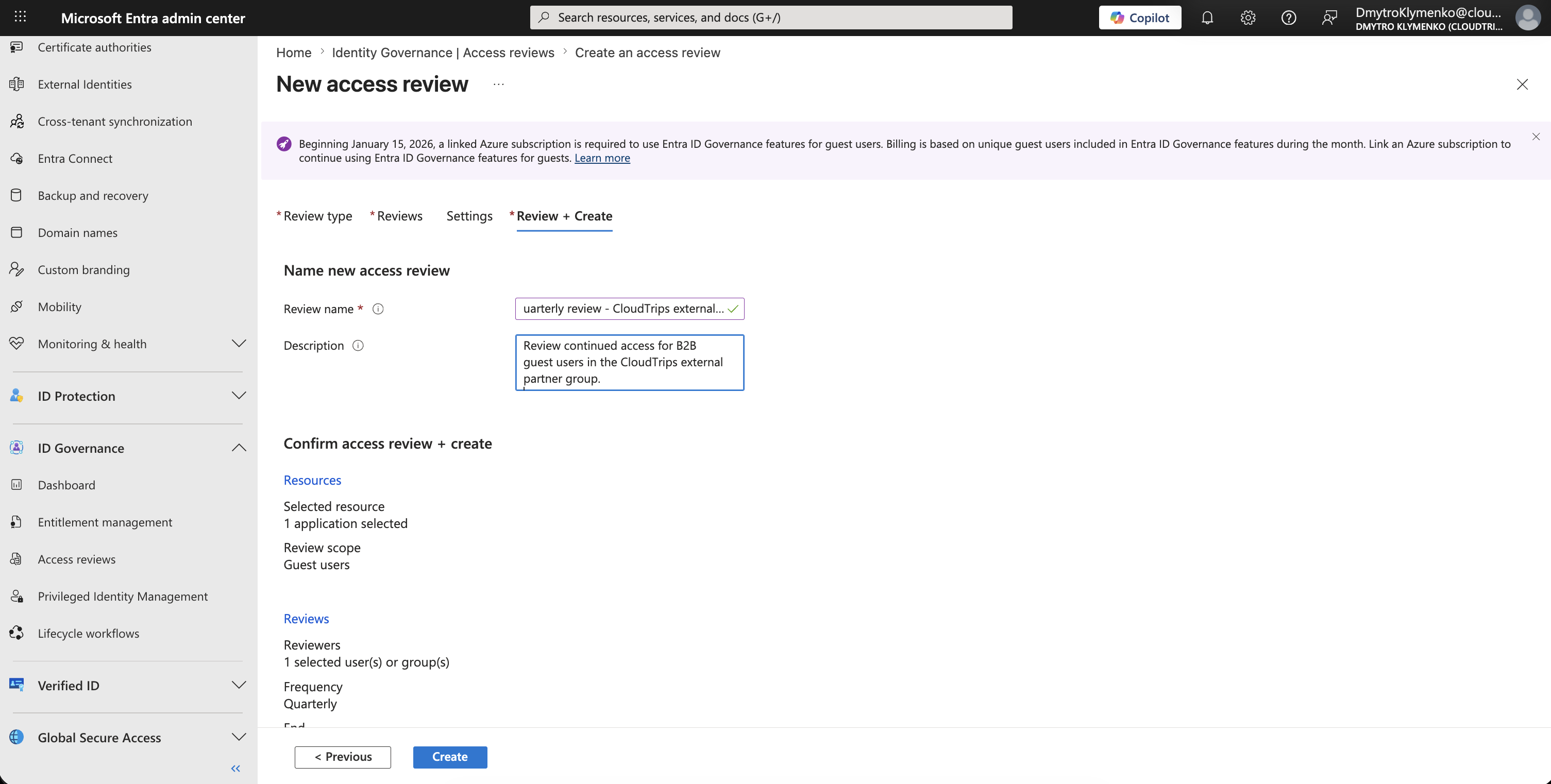Click the Verified ID icon
This screenshot has height=784, width=1551.
pos(17,685)
